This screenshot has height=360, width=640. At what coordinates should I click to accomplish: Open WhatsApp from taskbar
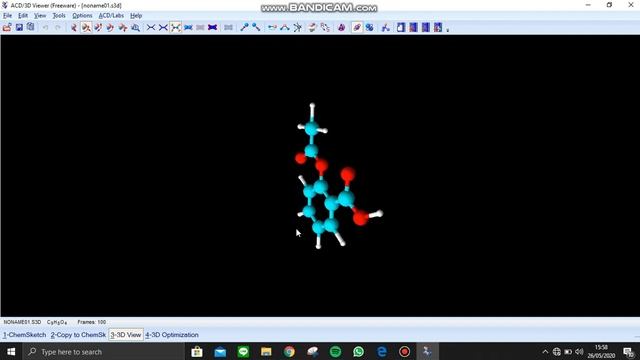[358, 351]
